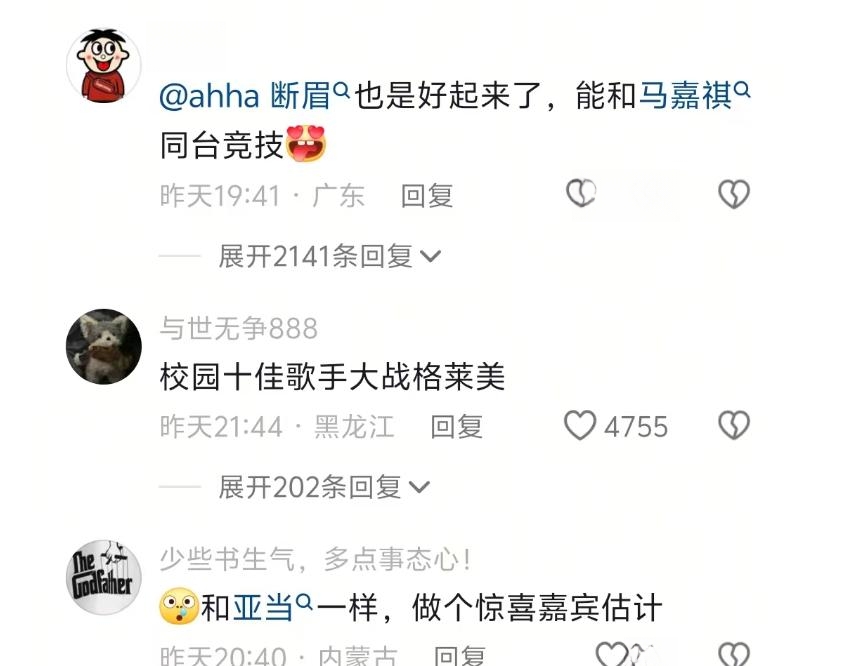
Task: Like the first comment posted 昨天19:41
Action: coord(581,193)
